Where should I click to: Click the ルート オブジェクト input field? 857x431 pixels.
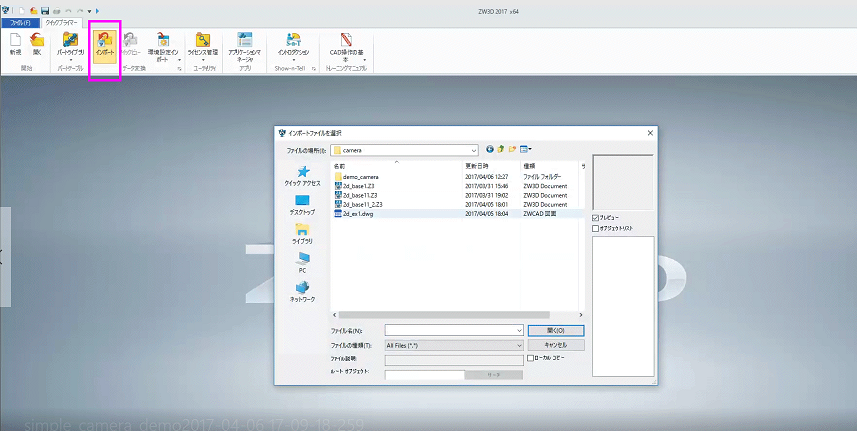point(425,375)
